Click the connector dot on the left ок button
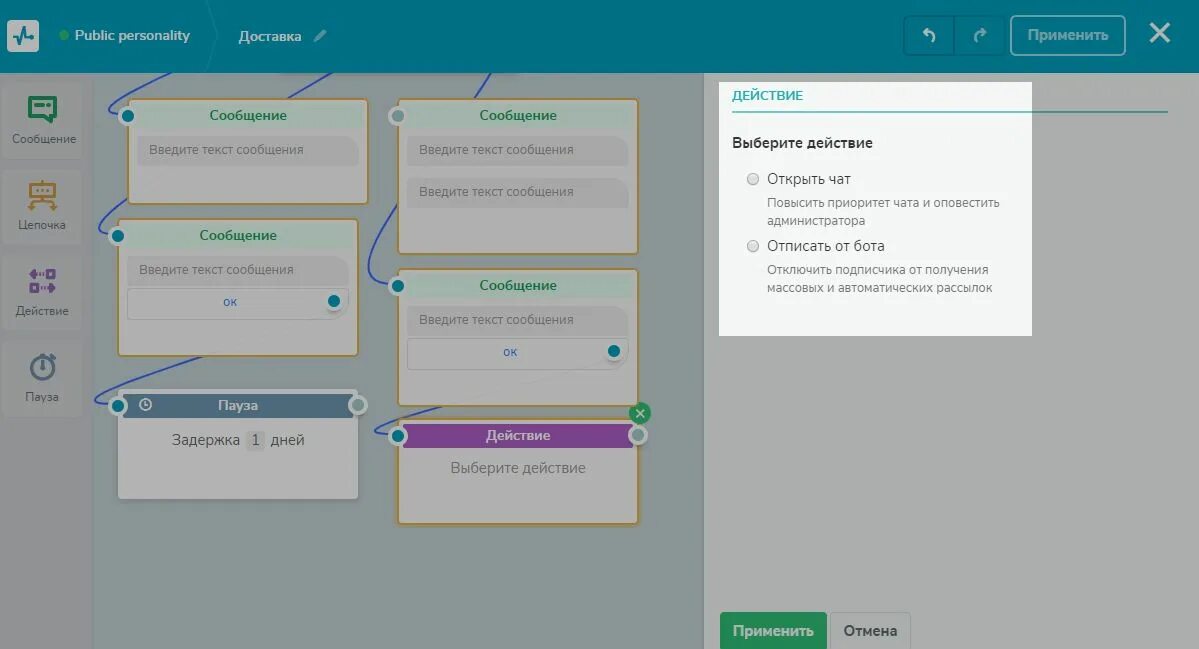 click(333, 301)
